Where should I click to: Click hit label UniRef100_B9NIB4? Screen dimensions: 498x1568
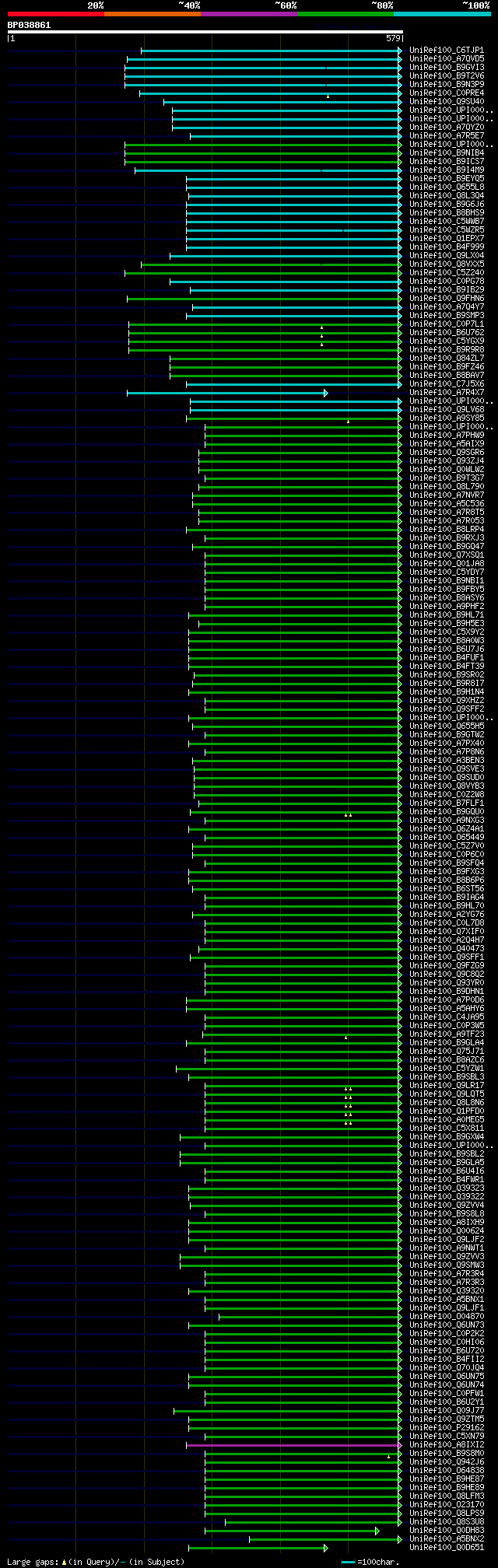point(447,152)
